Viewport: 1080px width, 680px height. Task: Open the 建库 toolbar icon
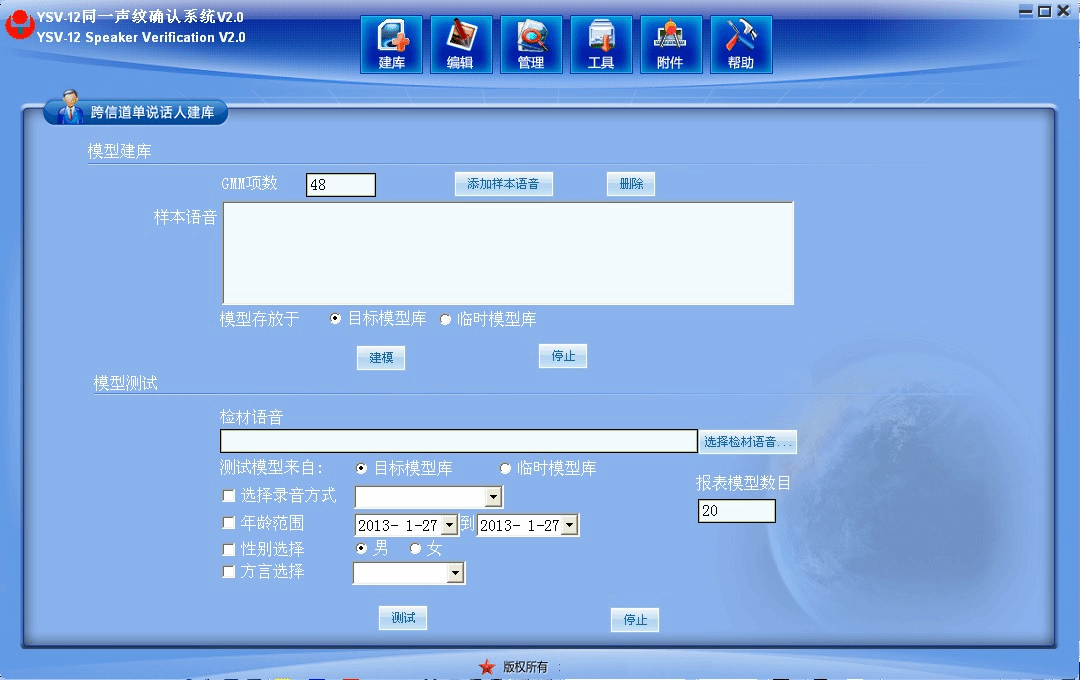(391, 45)
